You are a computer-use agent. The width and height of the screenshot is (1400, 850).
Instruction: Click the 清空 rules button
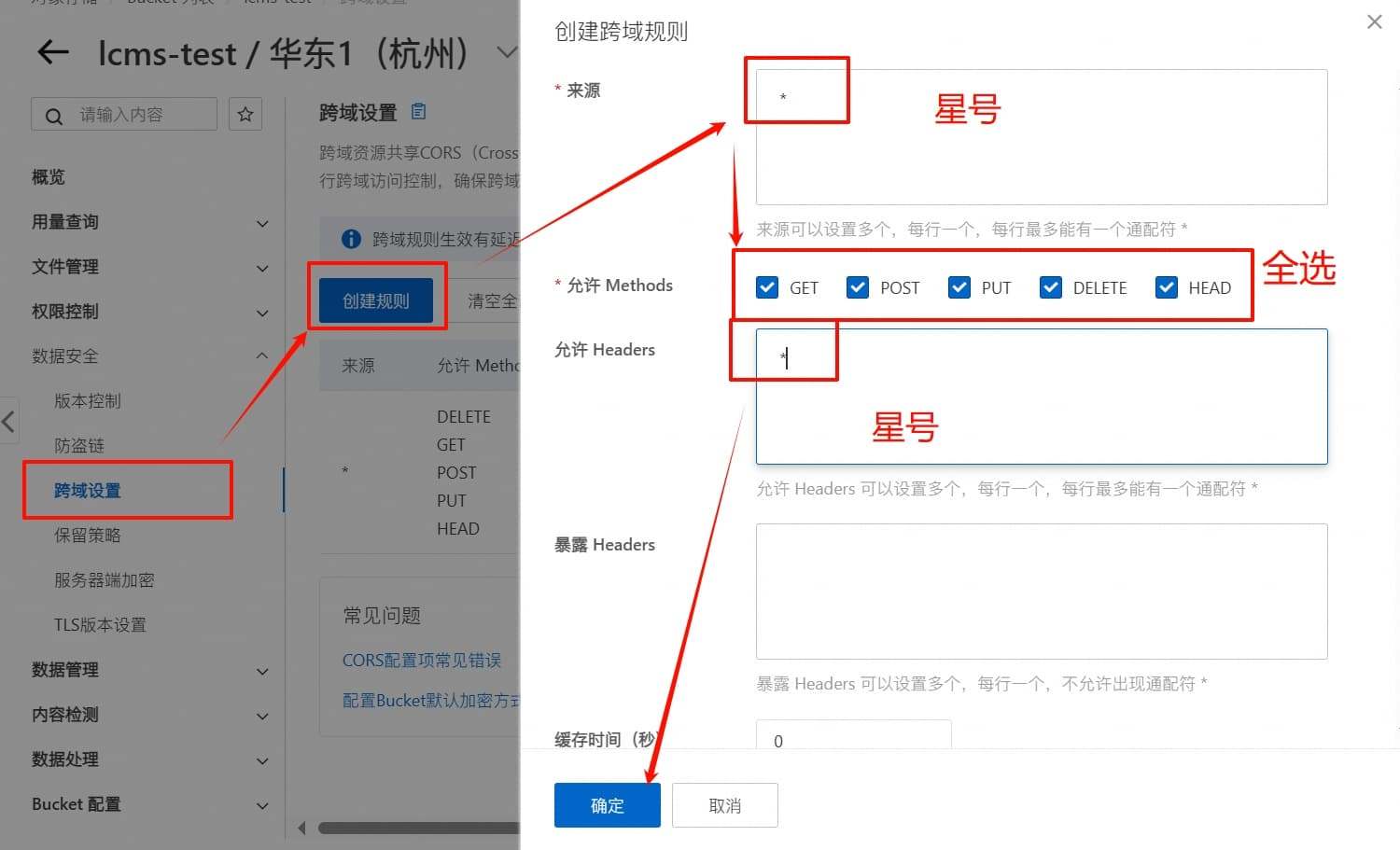coord(483,300)
